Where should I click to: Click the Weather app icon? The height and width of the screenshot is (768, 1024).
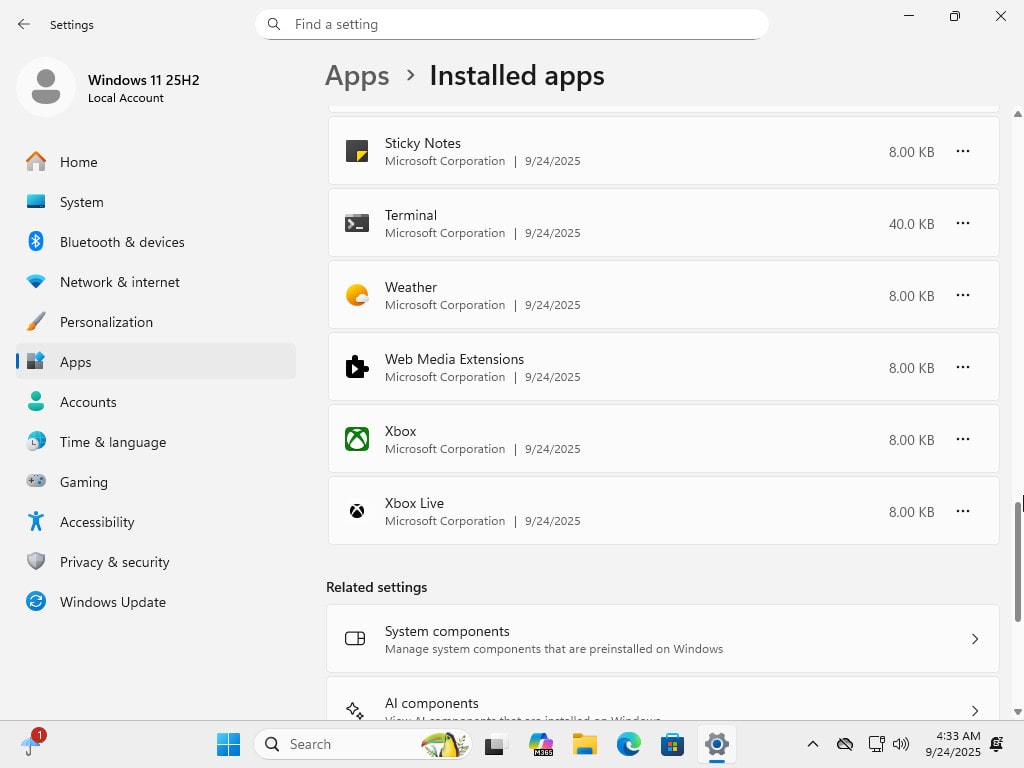[x=357, y=295]
